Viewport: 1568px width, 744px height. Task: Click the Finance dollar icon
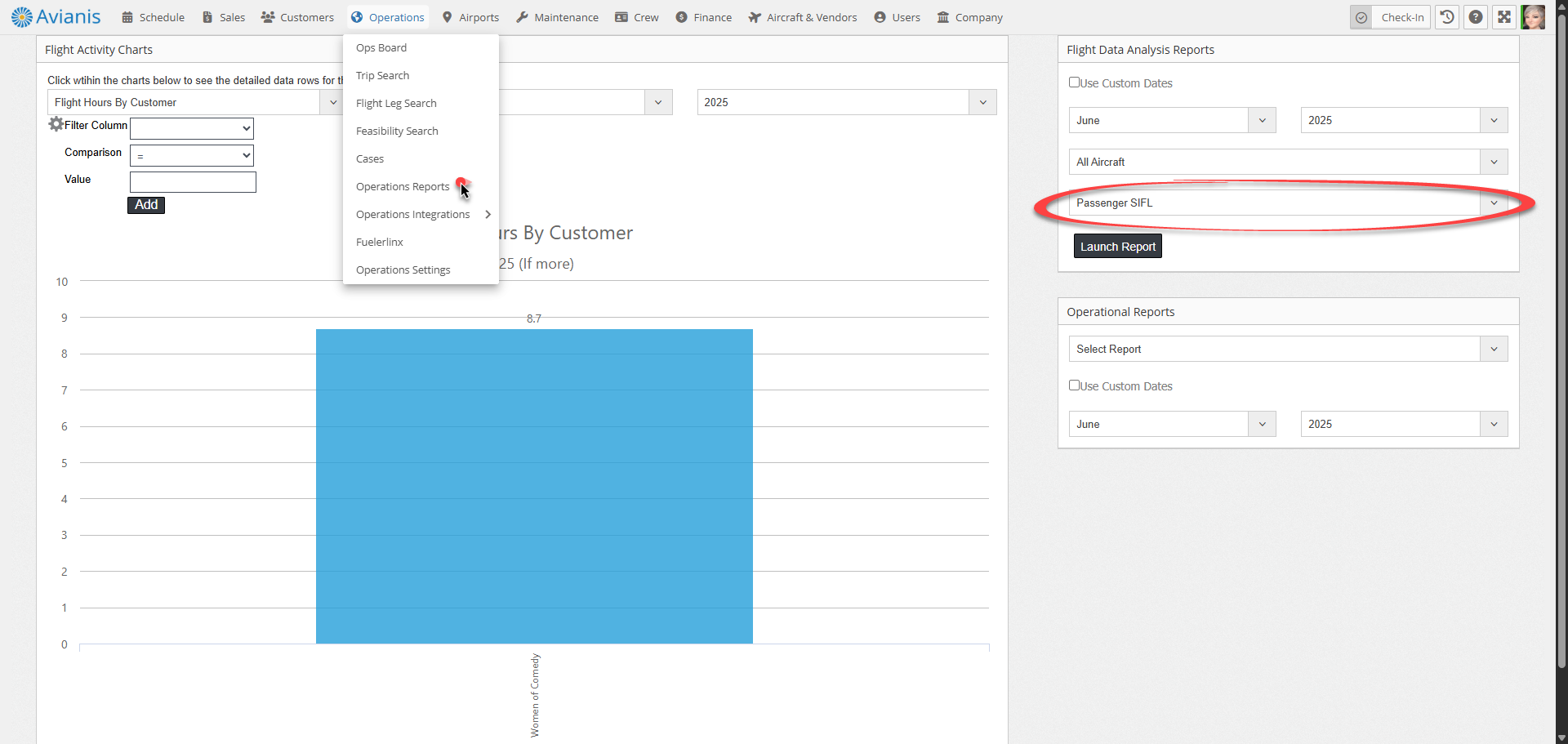tap(681, 17)
